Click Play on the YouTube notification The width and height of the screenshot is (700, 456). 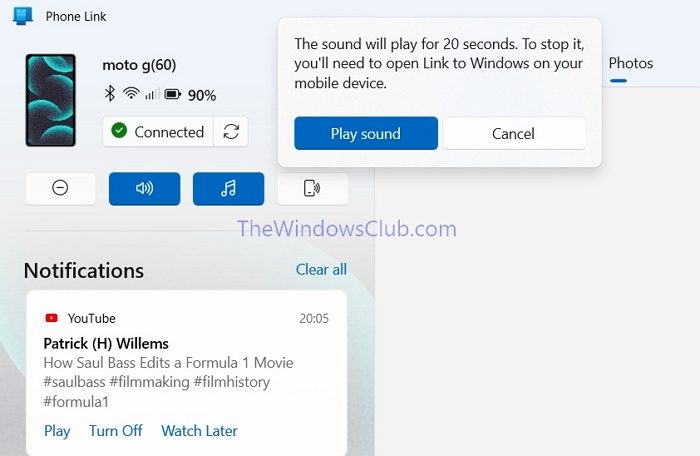click(x=57, y=431)
